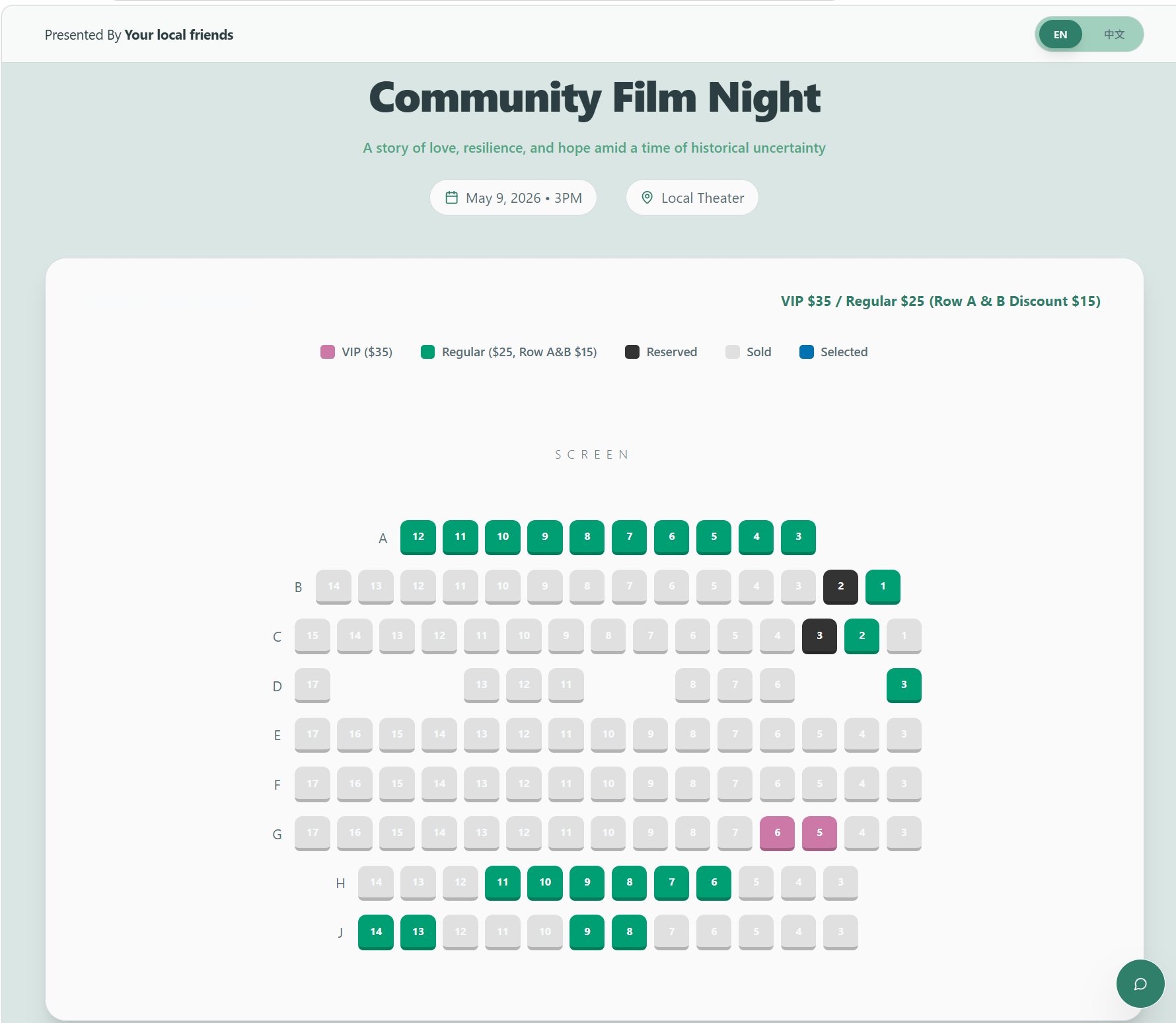Click the SCREEN label
Viewport: 1176px width, 1023px height.
592,455
